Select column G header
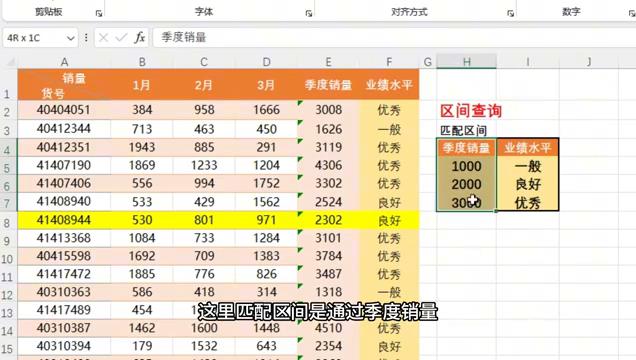Image resolution: width=636 pixels, height=360 pixels. [x=428, y=62]
